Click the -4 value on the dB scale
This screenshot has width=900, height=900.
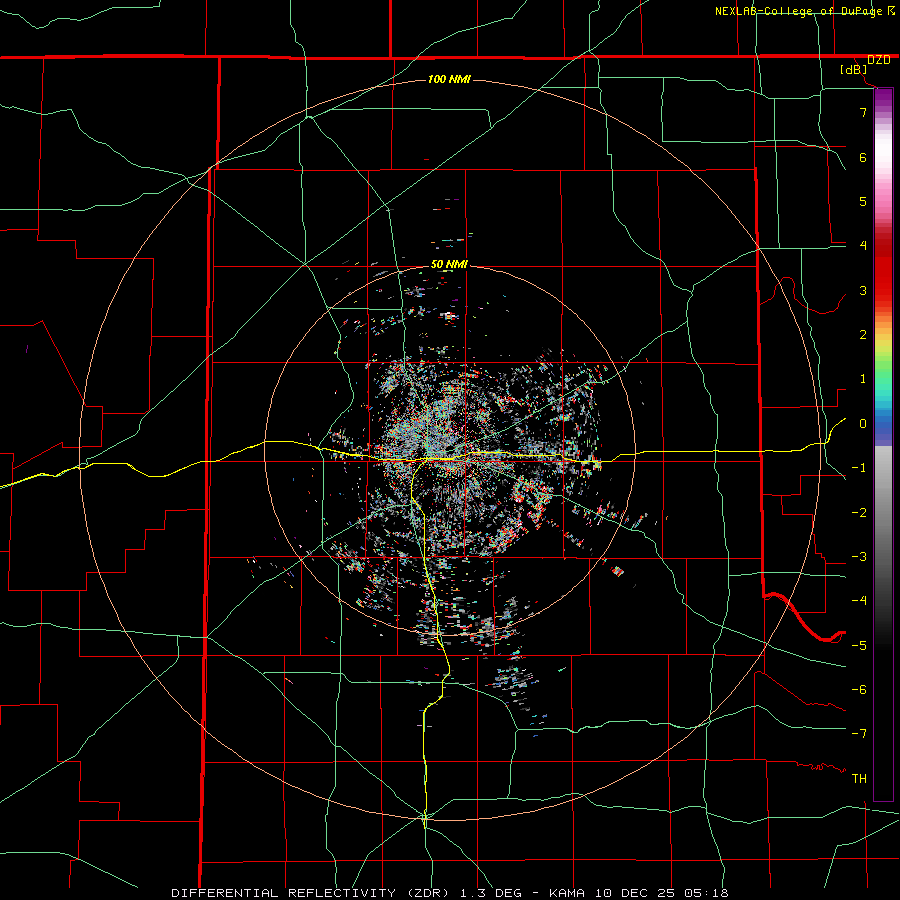859,600
